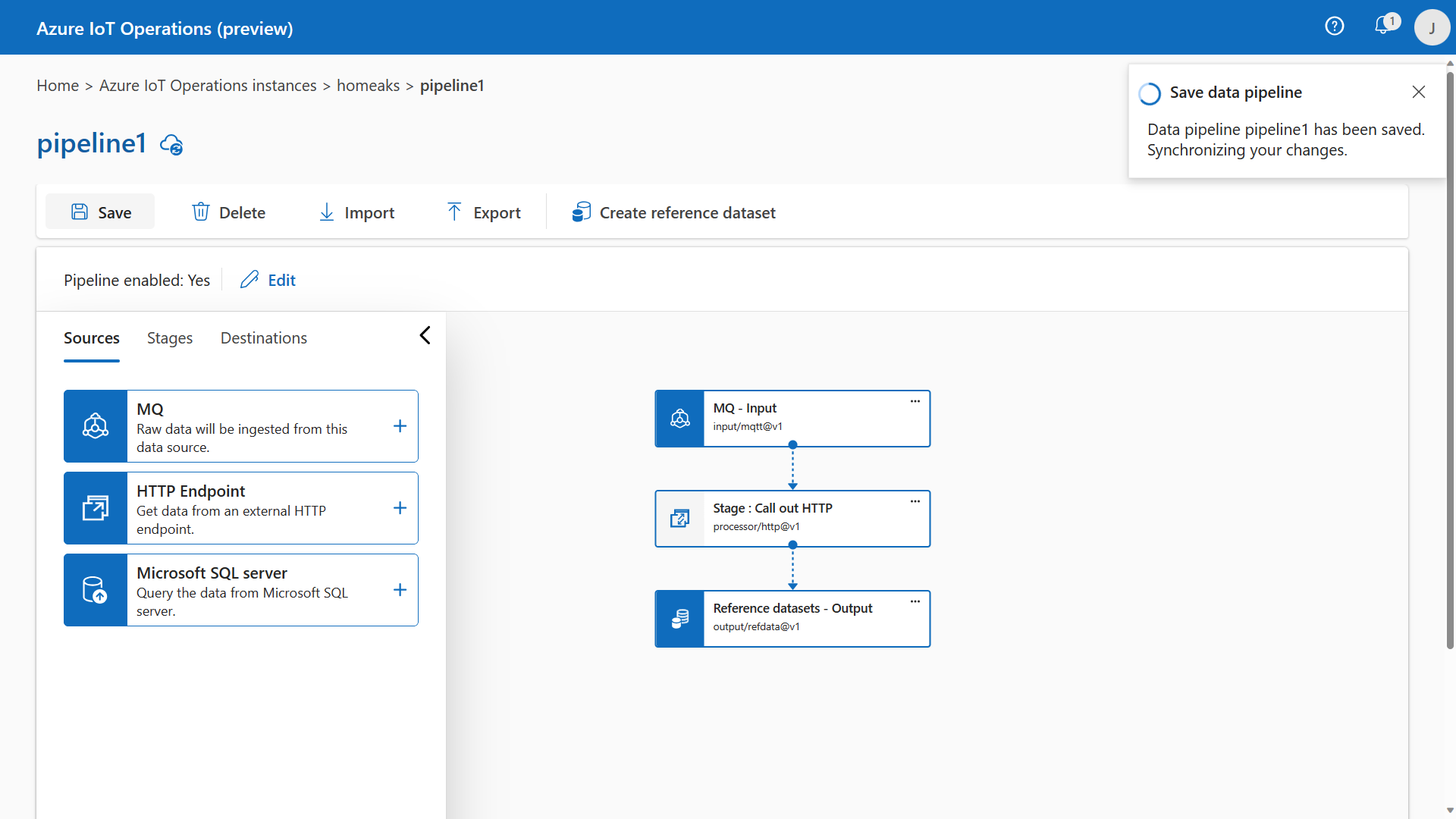Click the pipeline1 breadcrumb item

[452, 86]
